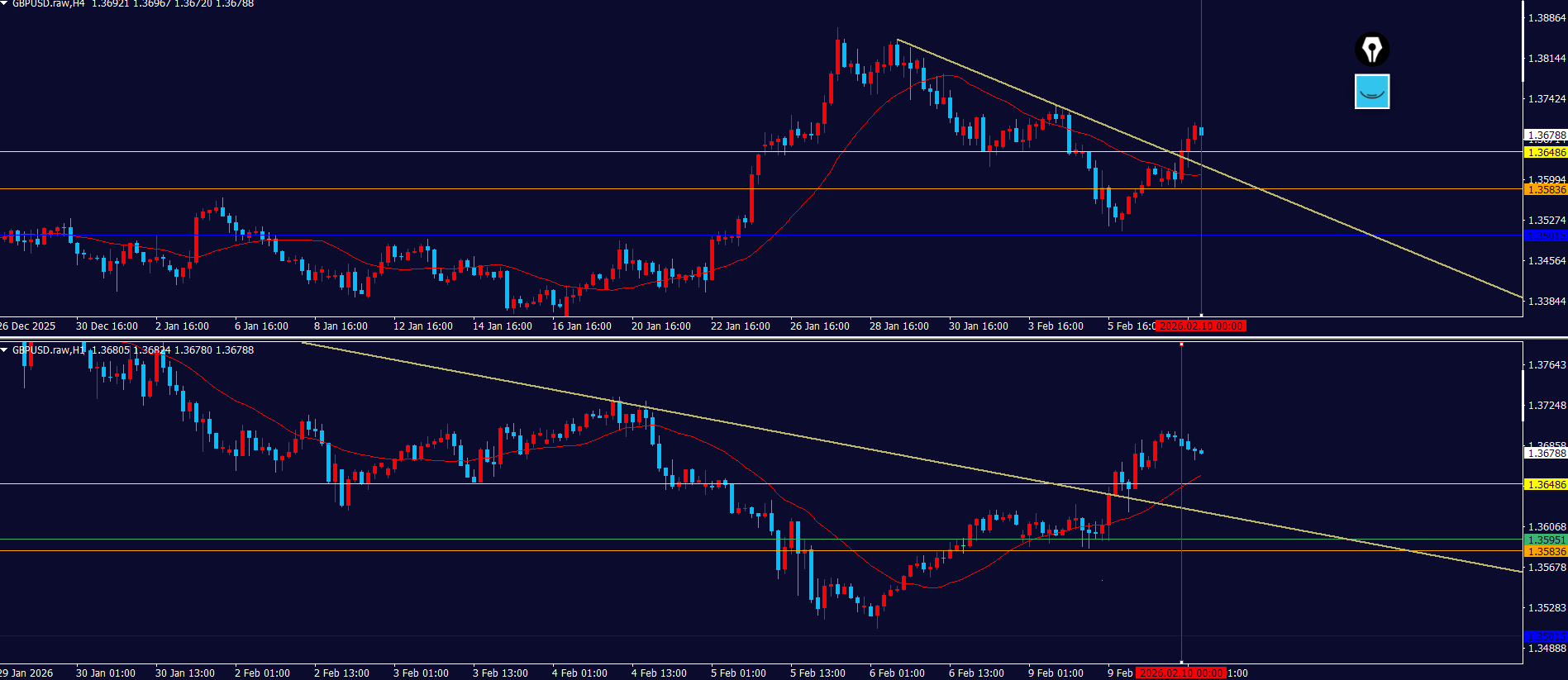Screen dimensions: 1568x680
Task: Click blue 1.35015 price label on H4 chart
Action: pyautogui.click(x=1545, y=235)
